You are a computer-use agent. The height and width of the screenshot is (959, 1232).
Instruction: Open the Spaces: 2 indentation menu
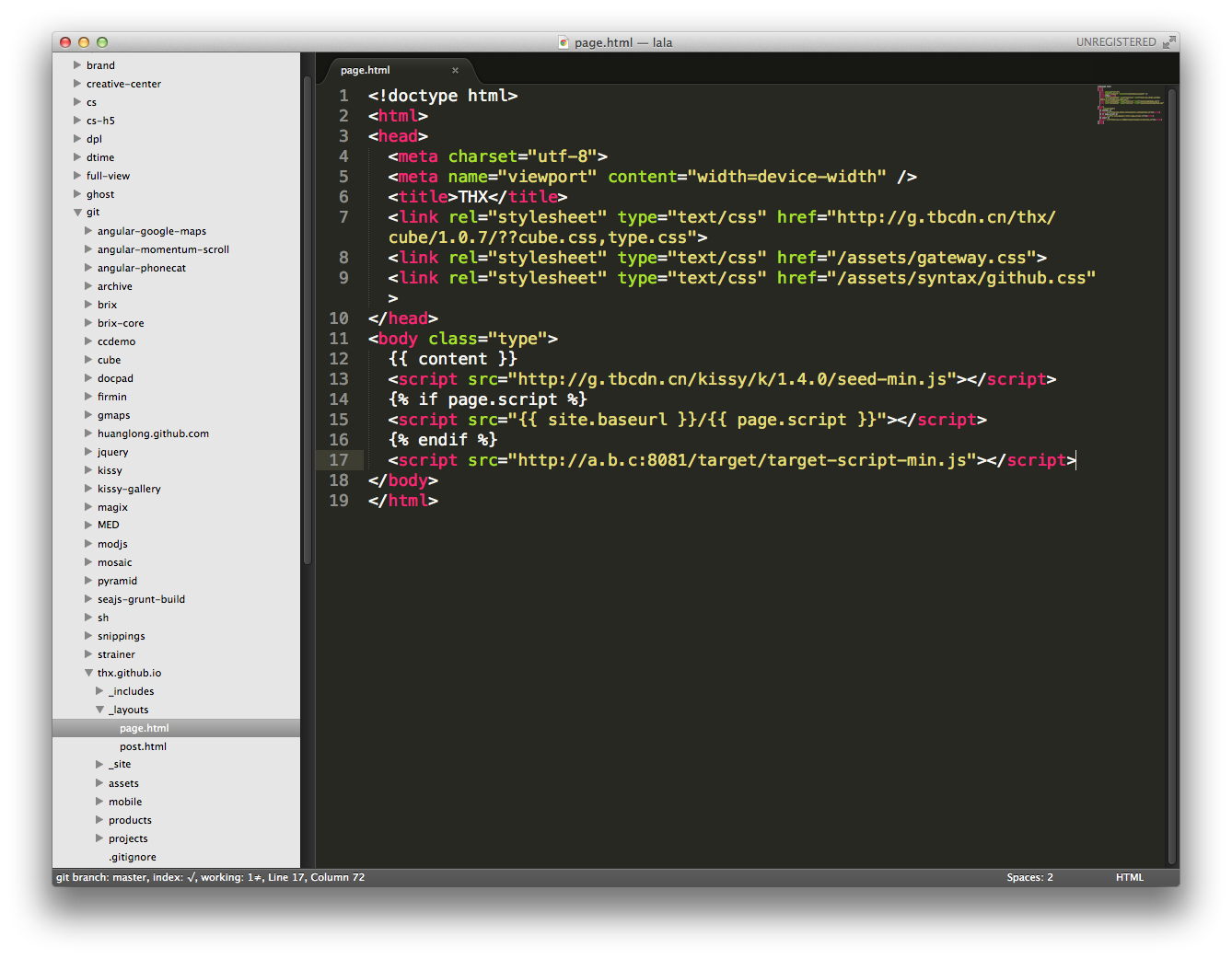click(x=1029, y=877)
